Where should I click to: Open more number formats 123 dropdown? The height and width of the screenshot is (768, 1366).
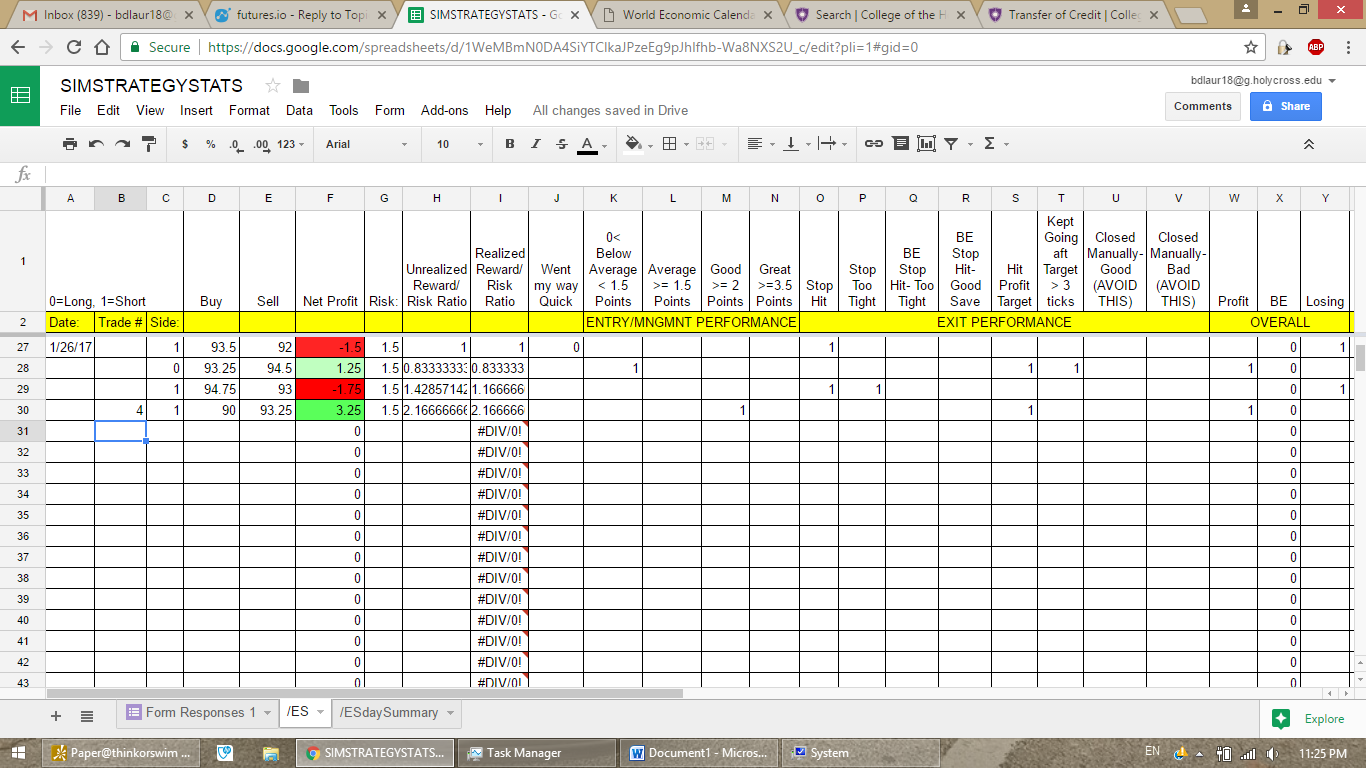[292, 144]
